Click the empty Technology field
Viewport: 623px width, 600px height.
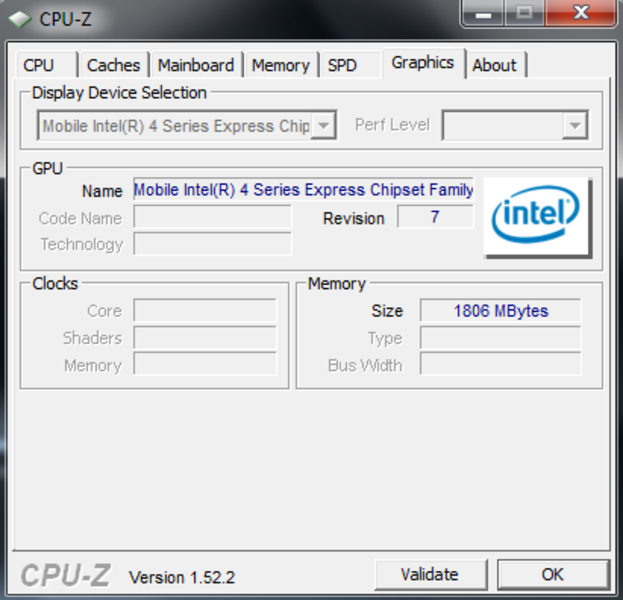coord(213,244)
